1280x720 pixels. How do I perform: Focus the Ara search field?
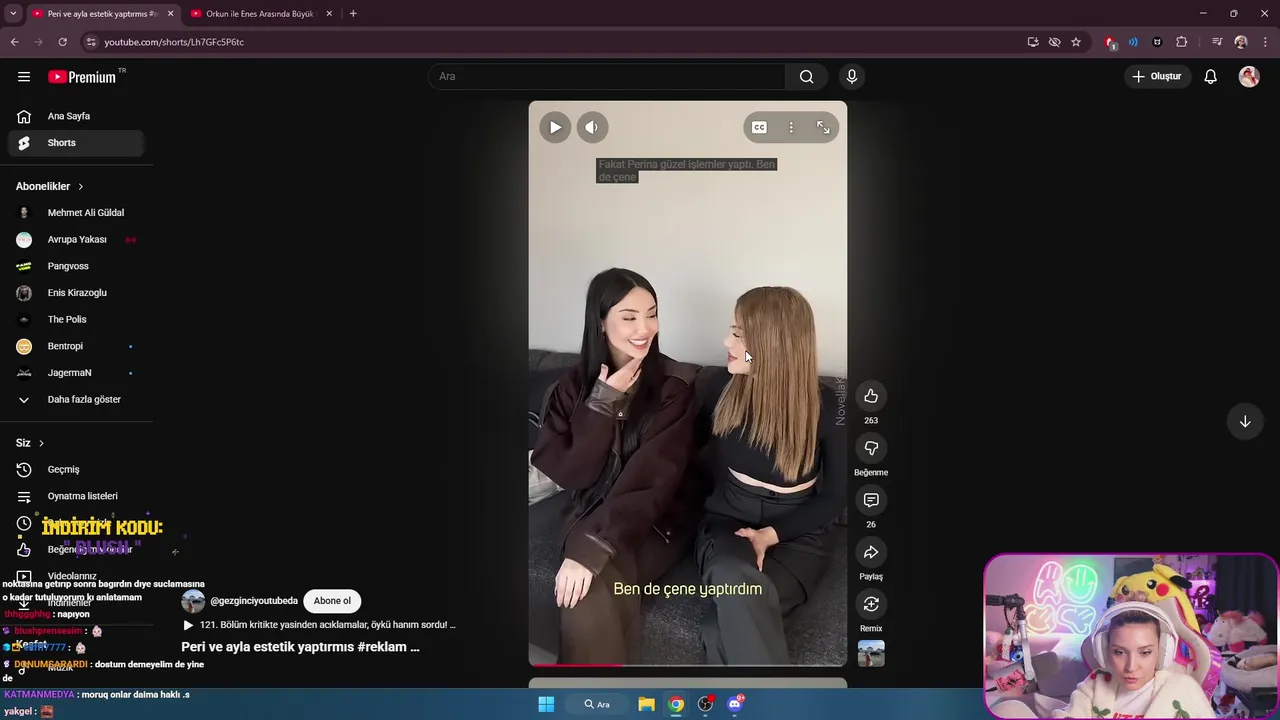coord(608,77)
